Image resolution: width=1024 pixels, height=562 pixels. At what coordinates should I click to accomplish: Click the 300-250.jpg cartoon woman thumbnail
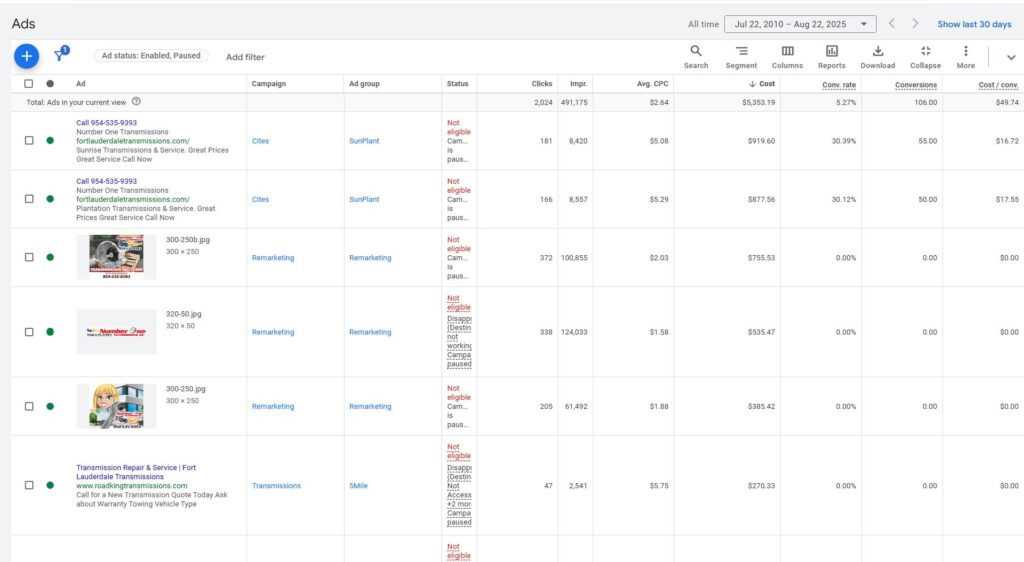click(x=116, y=406)
